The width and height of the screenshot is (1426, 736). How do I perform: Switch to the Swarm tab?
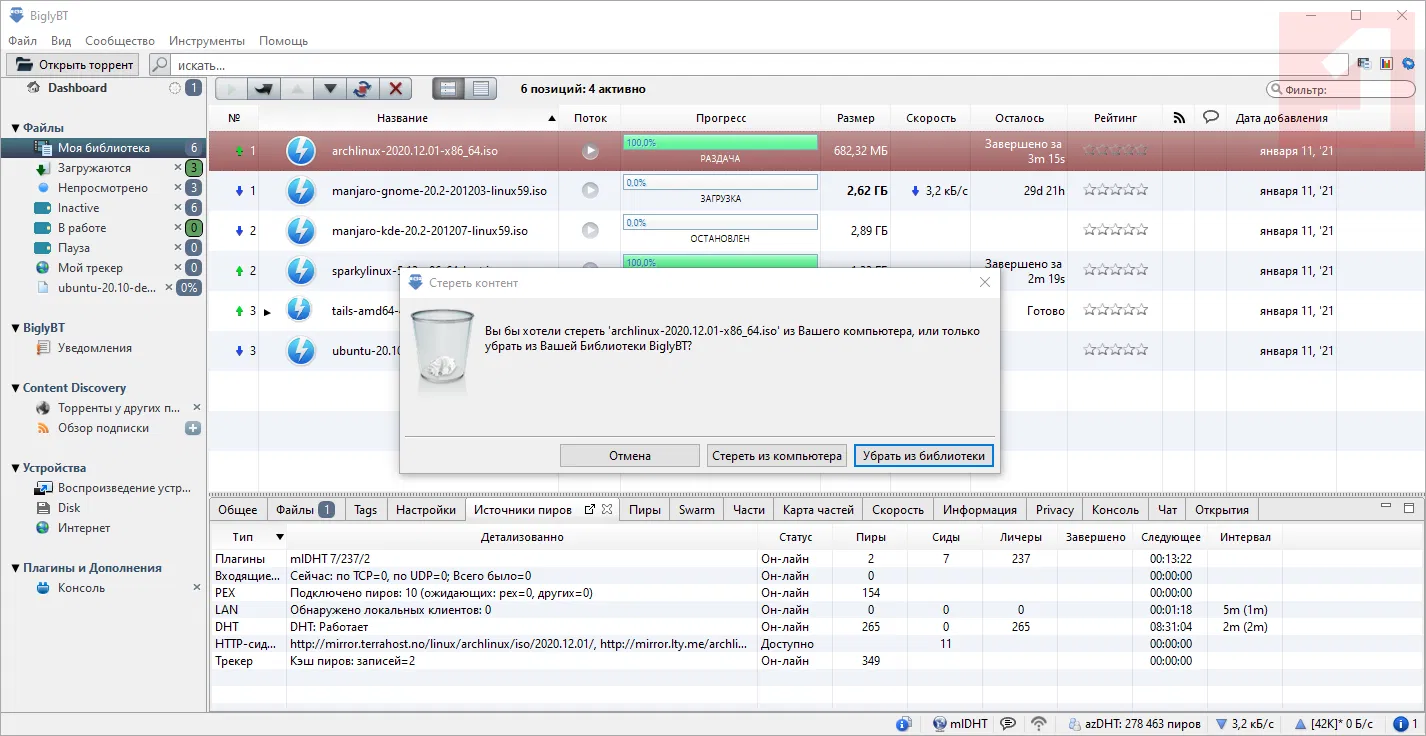pyautogui.click(x=697, y=510)
